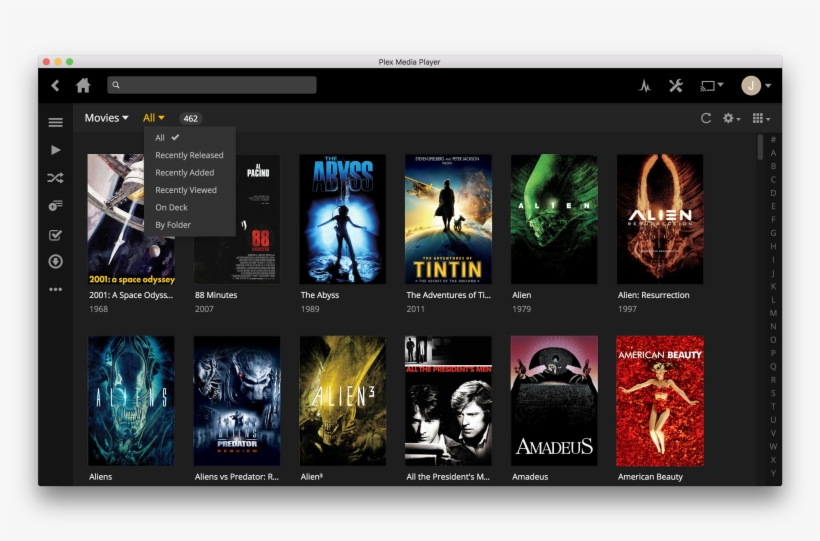Image resolution: width=820 pixels, height=541 pixels.
Task: Click the vertical scrollbar thumb
Action: pyautogui.click(x=760, y=148)
